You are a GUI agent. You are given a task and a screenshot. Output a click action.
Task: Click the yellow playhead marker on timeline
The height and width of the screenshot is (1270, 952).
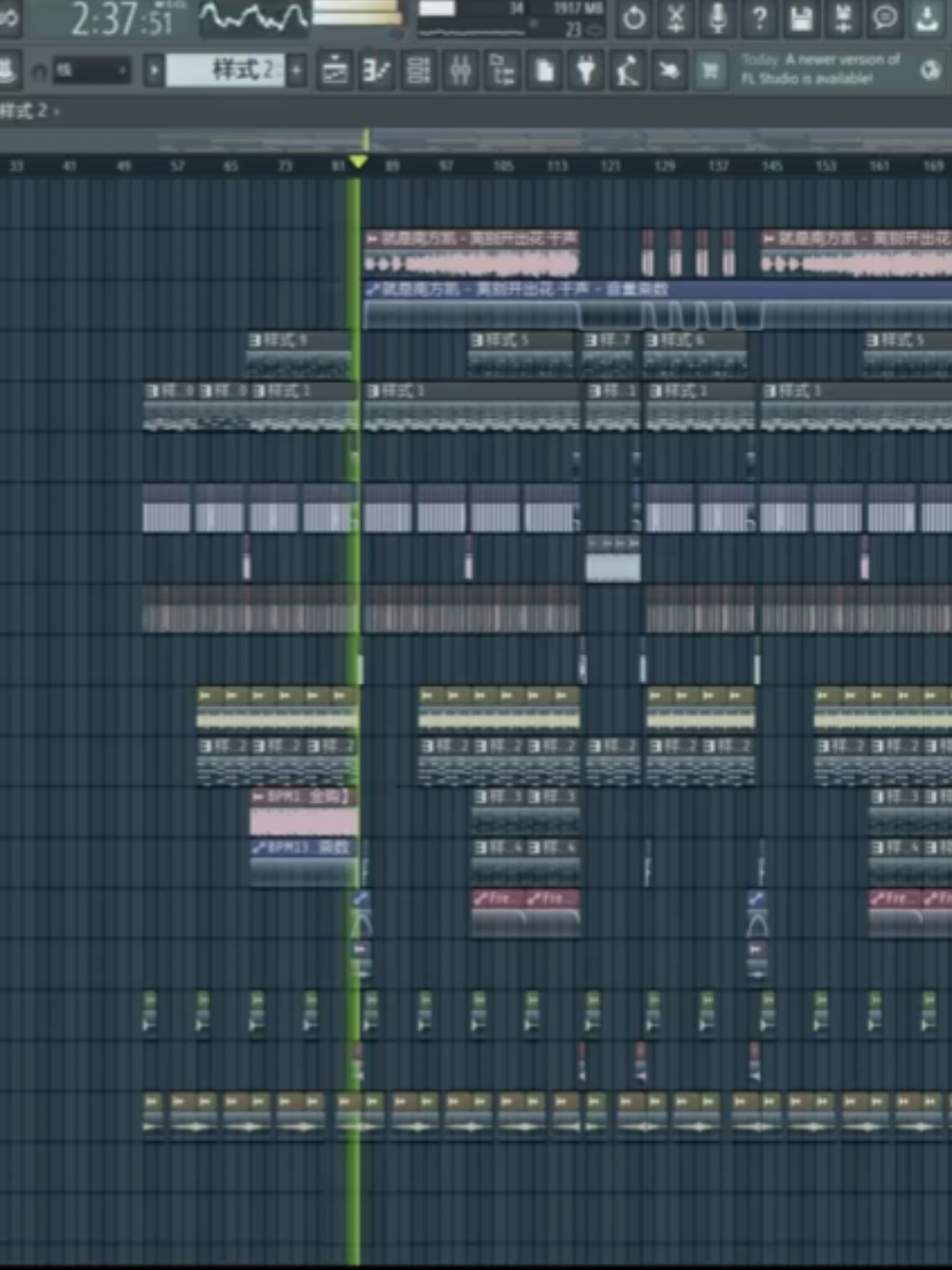click(358, 162)
